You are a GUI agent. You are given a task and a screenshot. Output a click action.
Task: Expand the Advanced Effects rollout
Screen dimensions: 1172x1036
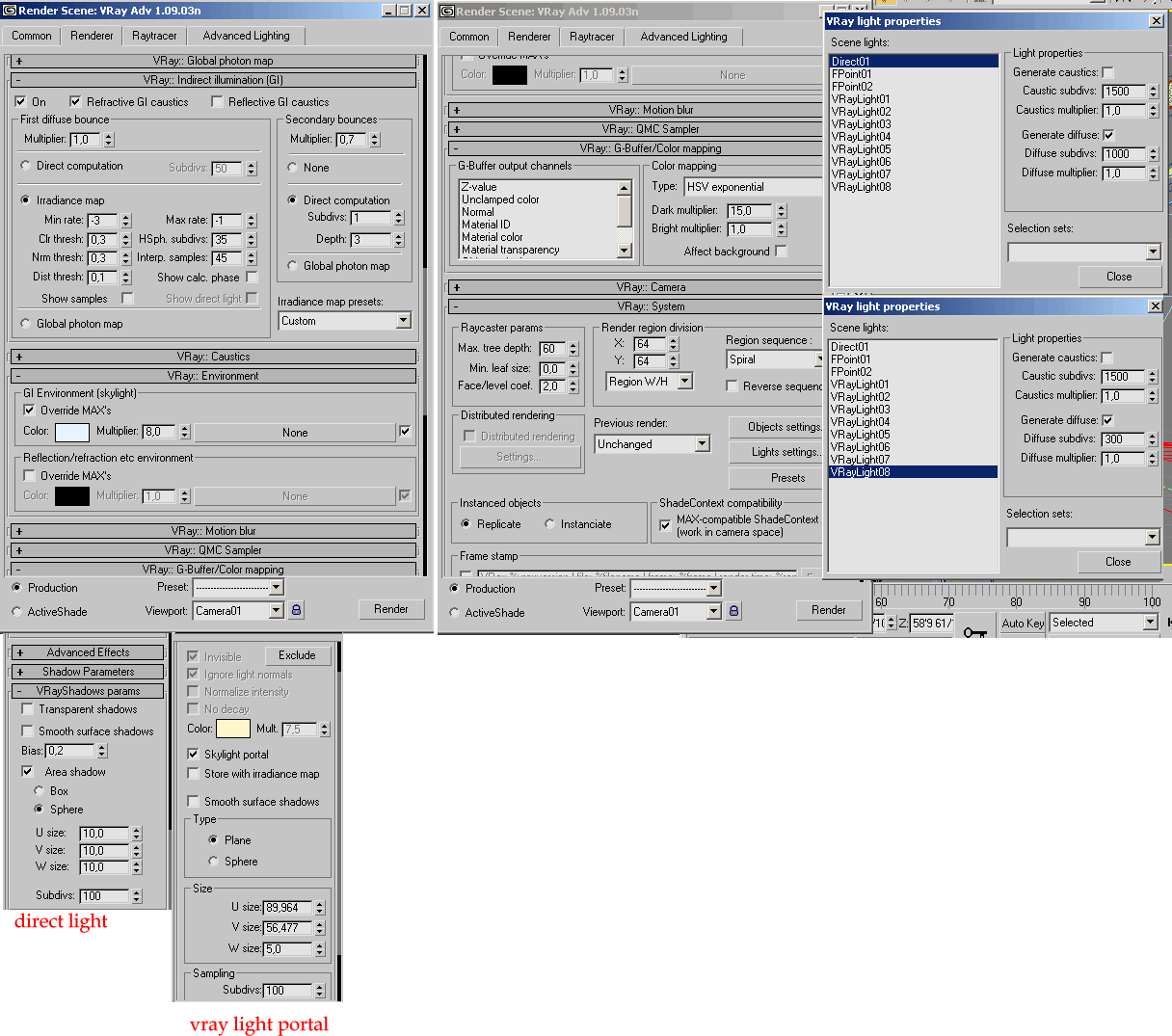pyautogui.click(x=88, y=652)
